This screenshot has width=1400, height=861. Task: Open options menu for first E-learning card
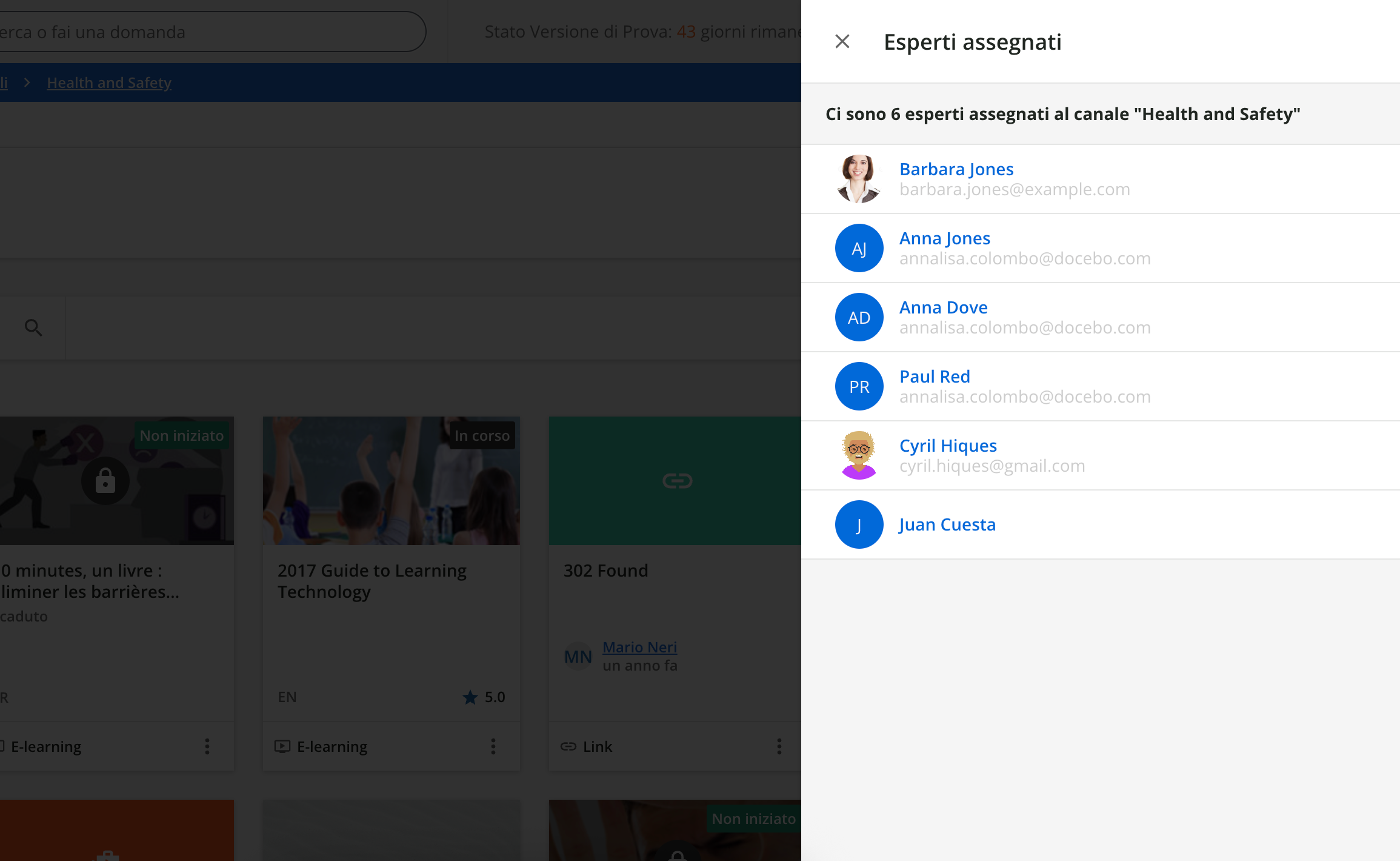(x=207, y=746)
